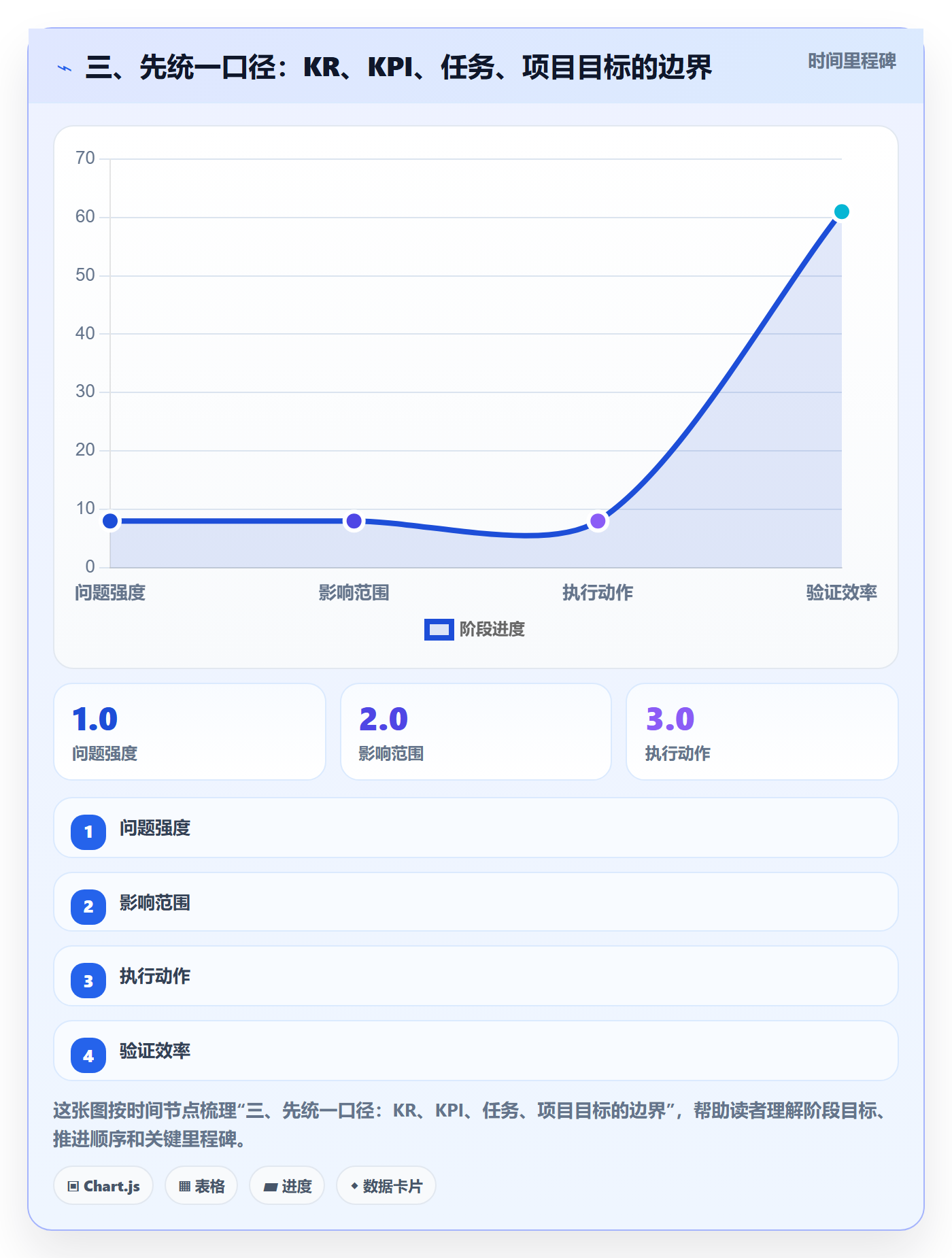Click the description paragraph starting with 这张图按时间节点
The height and width of the screenshot is (1258, 952).
(x=471, y=1125)
